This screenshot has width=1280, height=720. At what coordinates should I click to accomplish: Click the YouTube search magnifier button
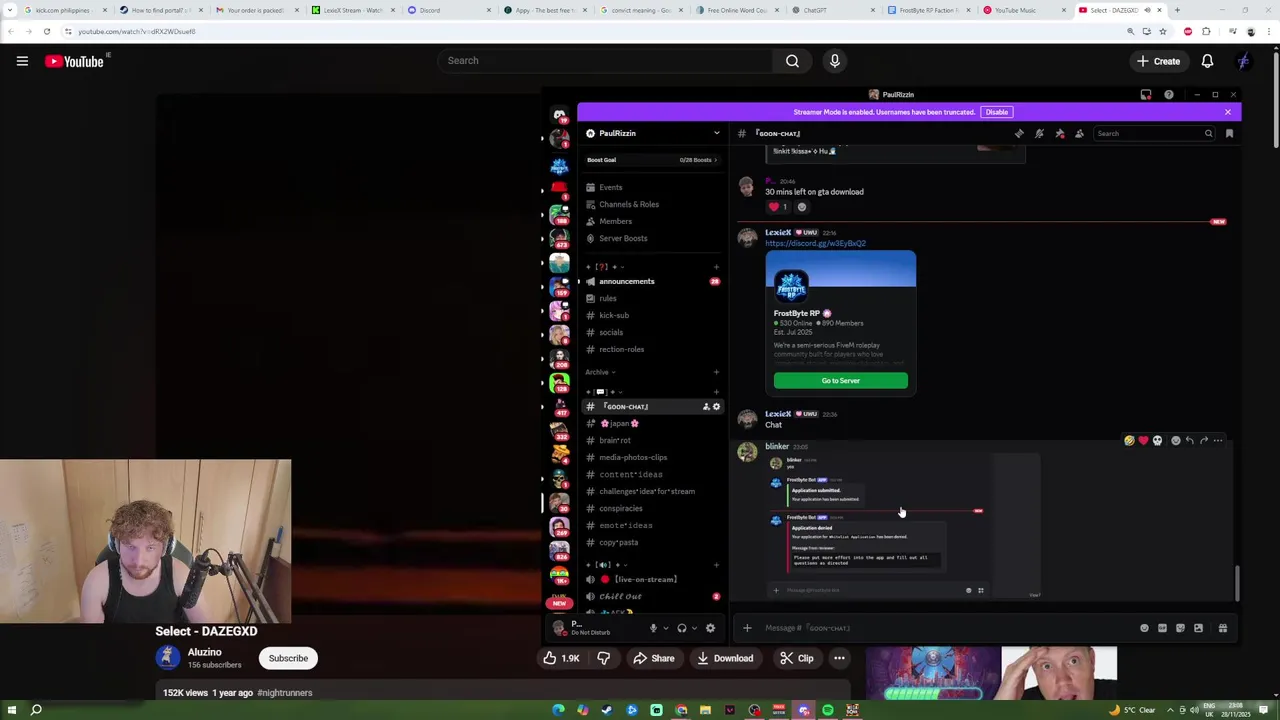[792, 61]
